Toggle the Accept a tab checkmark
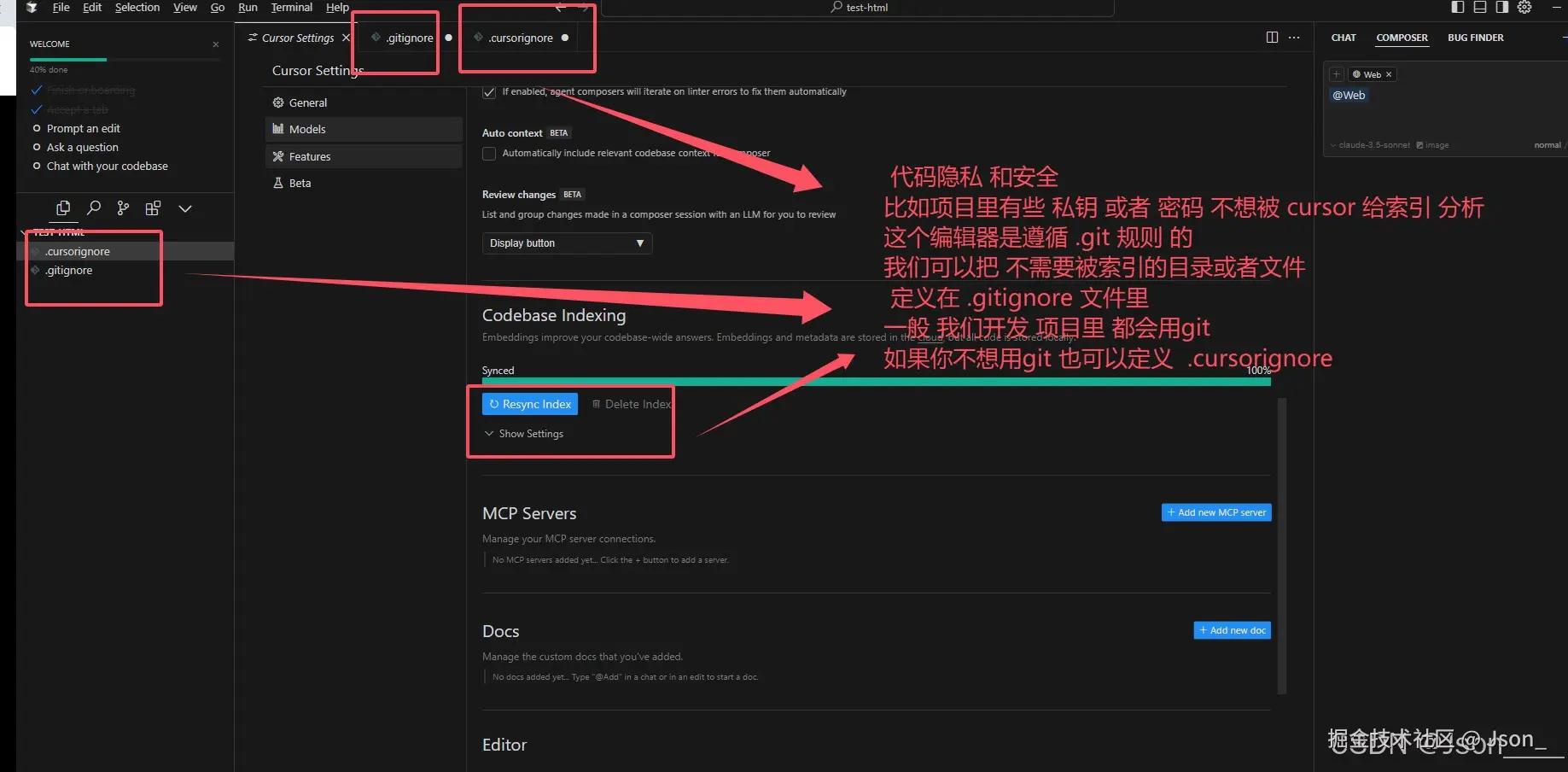The width and height of the screenshot is (1568, 772). tap(37, 109)
